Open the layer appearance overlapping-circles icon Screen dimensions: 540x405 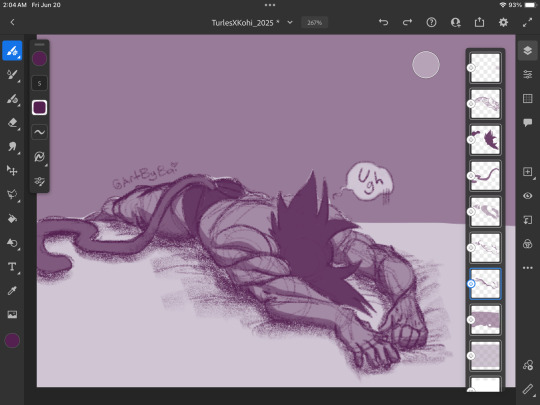click(527, 244)
